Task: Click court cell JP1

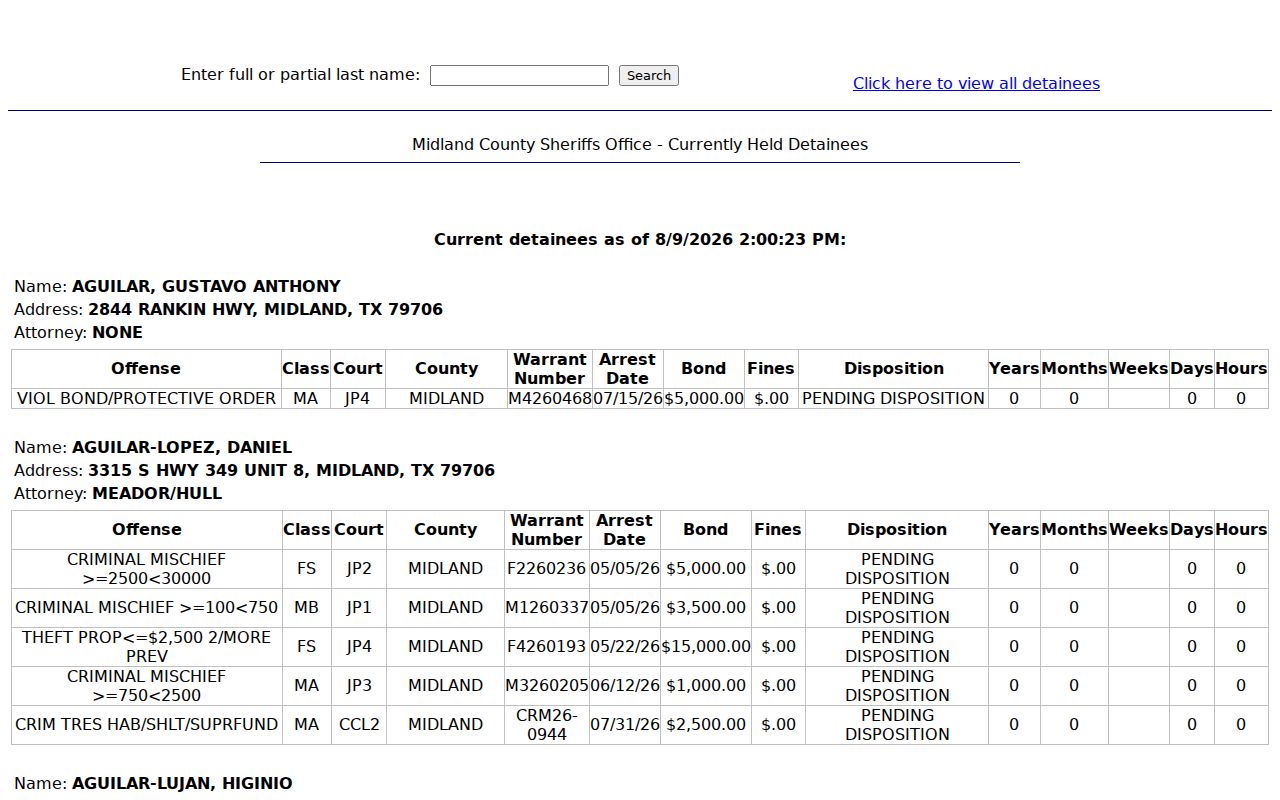Action: [x=359, y=607]
